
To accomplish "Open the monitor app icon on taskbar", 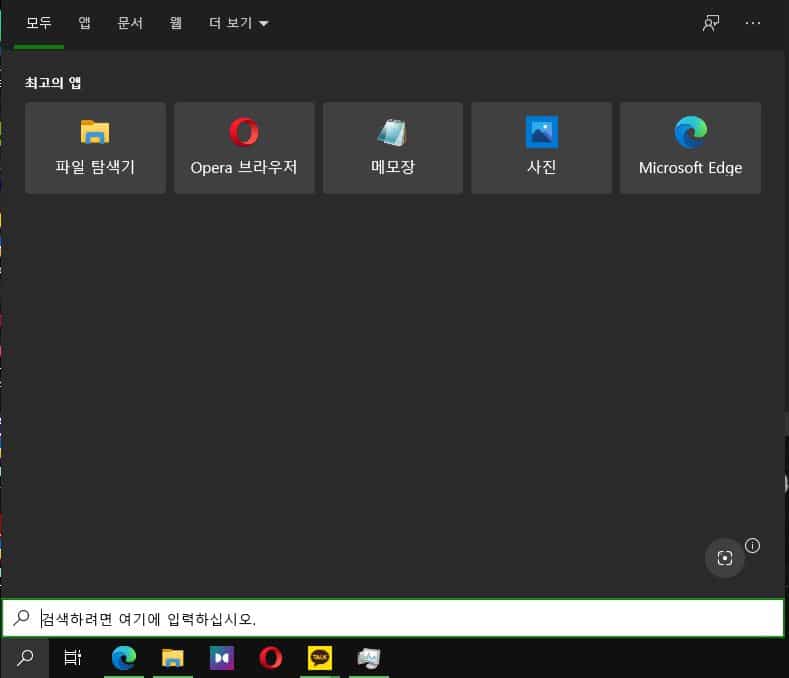I will coord(369,657).
